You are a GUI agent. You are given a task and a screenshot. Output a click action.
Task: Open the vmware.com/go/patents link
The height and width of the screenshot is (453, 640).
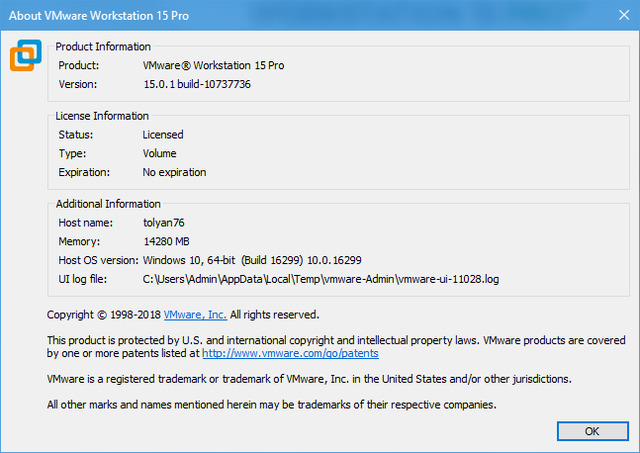point(290,353)
